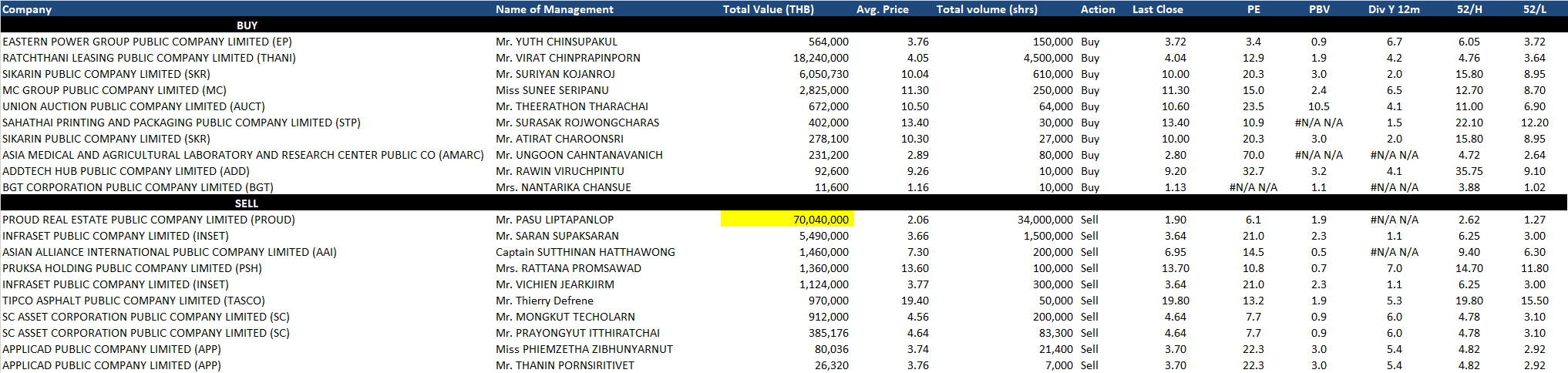
Task: Click Mr. PRAYONGYUT ITTHIRATCHAI name cell
Action: click(577, 333)
